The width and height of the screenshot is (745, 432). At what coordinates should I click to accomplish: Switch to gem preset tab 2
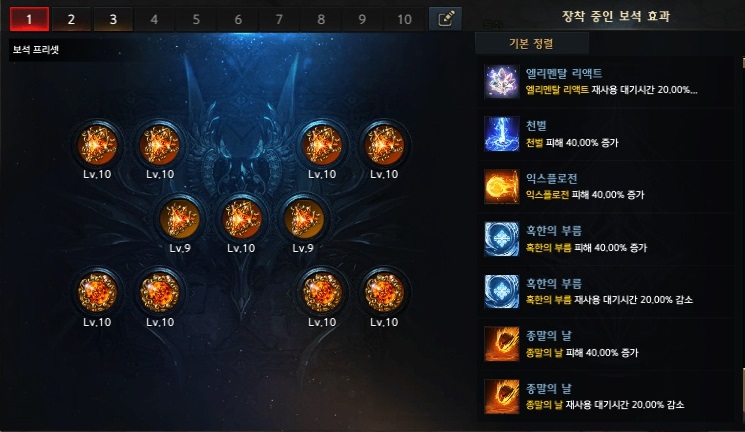[x=71, y=19]
